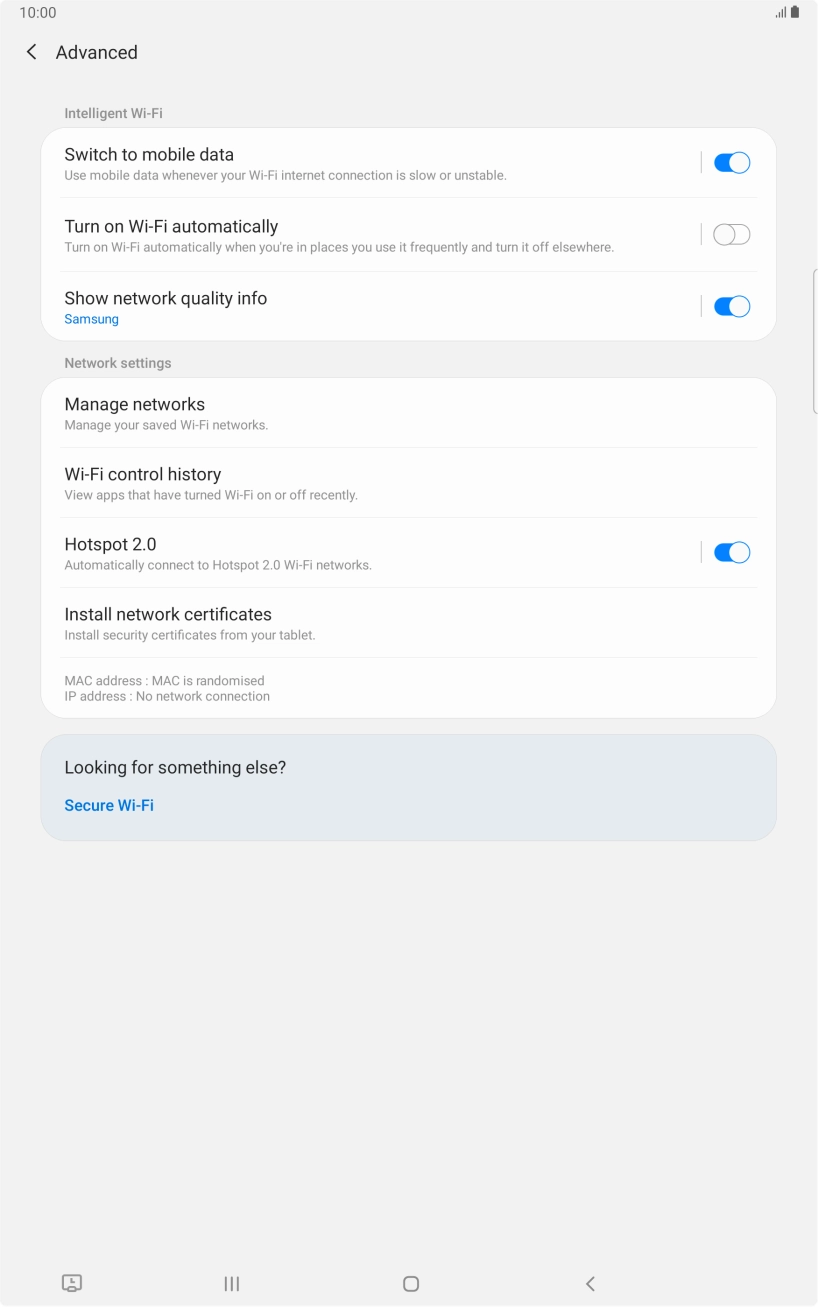Disable the Switch to mobile data toggle
818x1307 pixels.
[731, 163]
